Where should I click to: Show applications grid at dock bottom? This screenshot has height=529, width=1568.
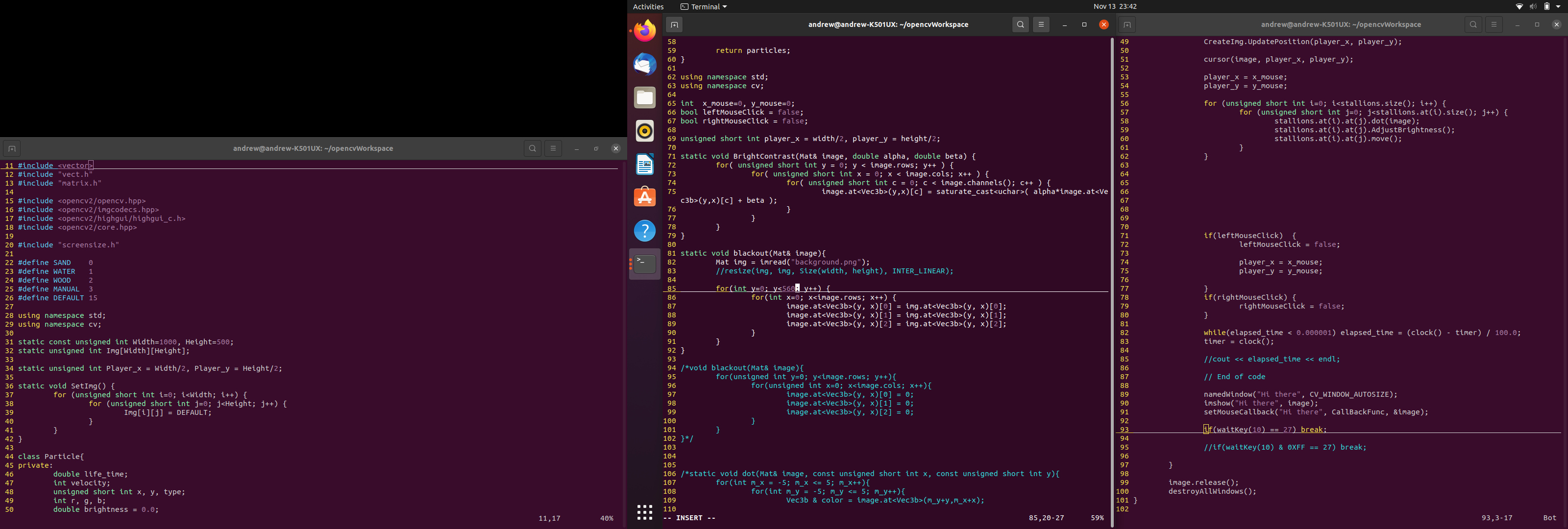(x=645, y=512)
